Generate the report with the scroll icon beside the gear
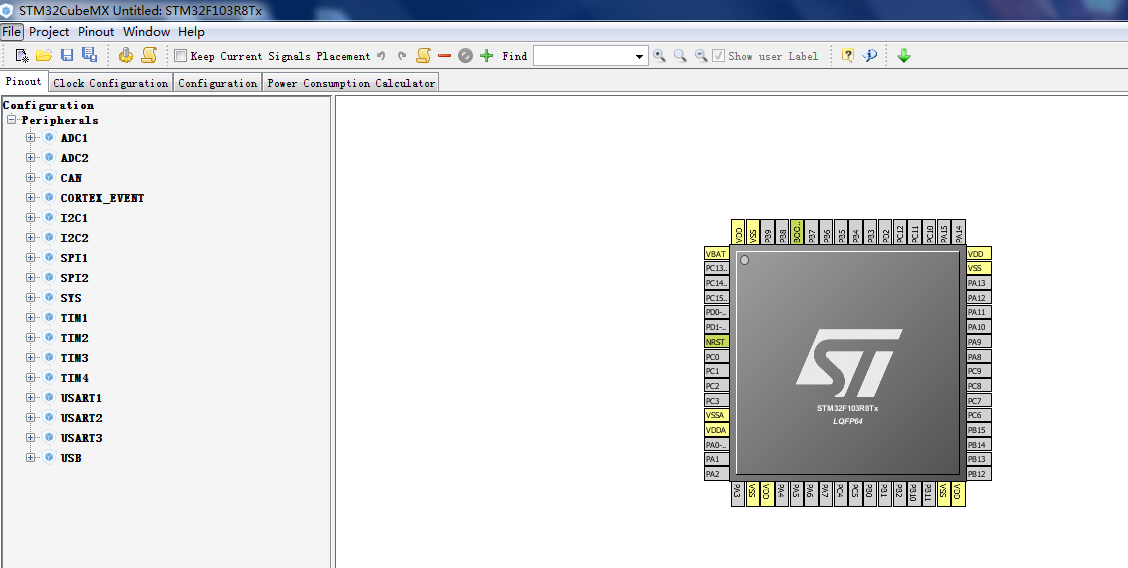 click(x=149, y=55)
